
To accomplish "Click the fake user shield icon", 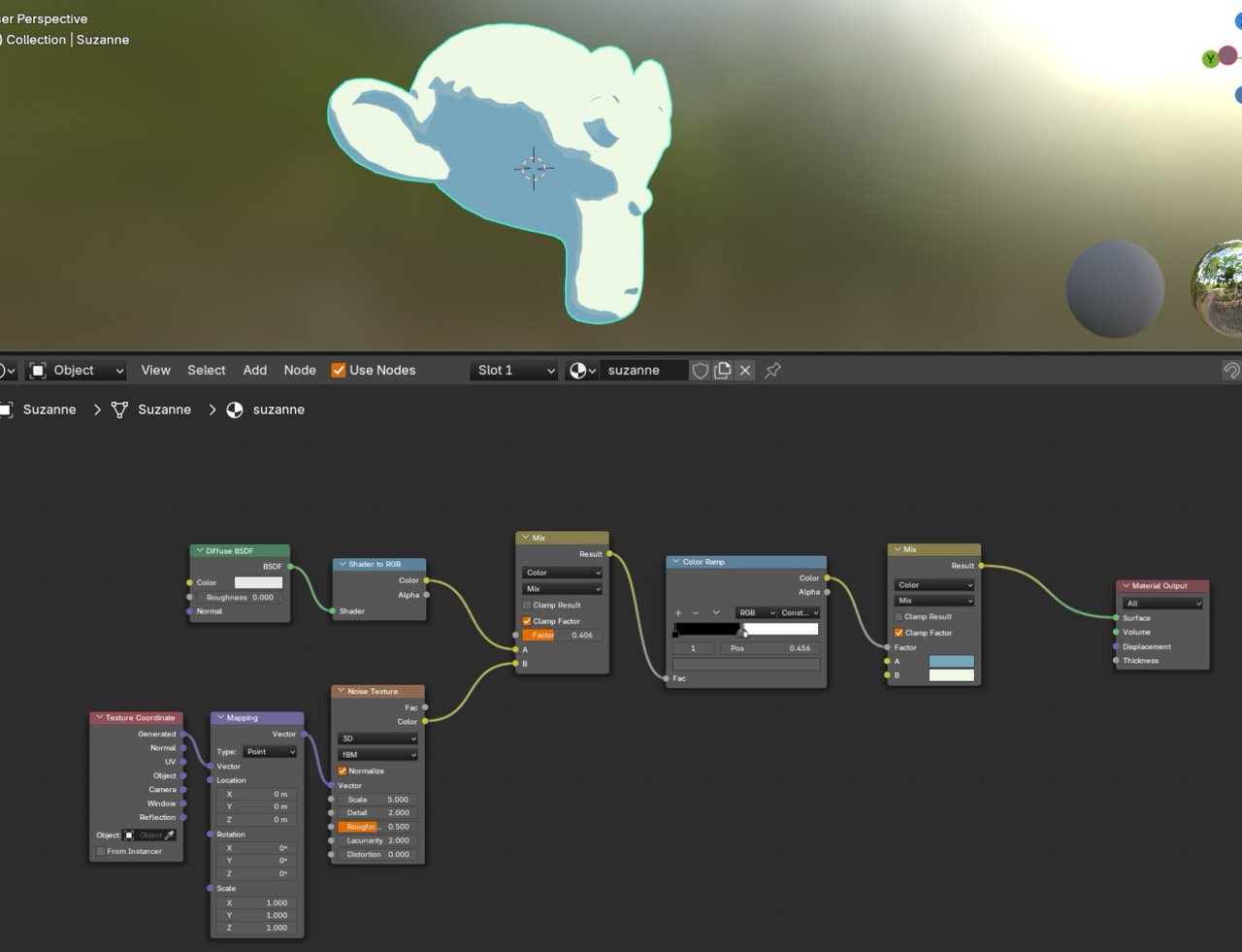I will pyautogui.click(x=700, y=370).
